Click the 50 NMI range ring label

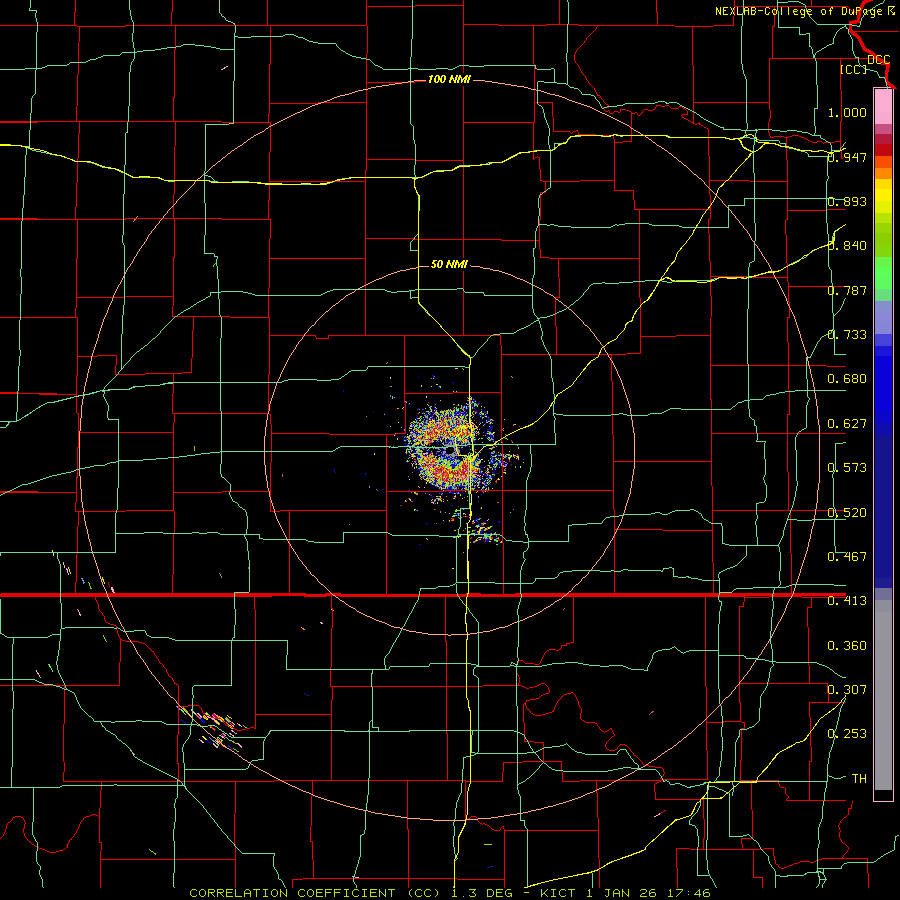click(x=449, y=265)
